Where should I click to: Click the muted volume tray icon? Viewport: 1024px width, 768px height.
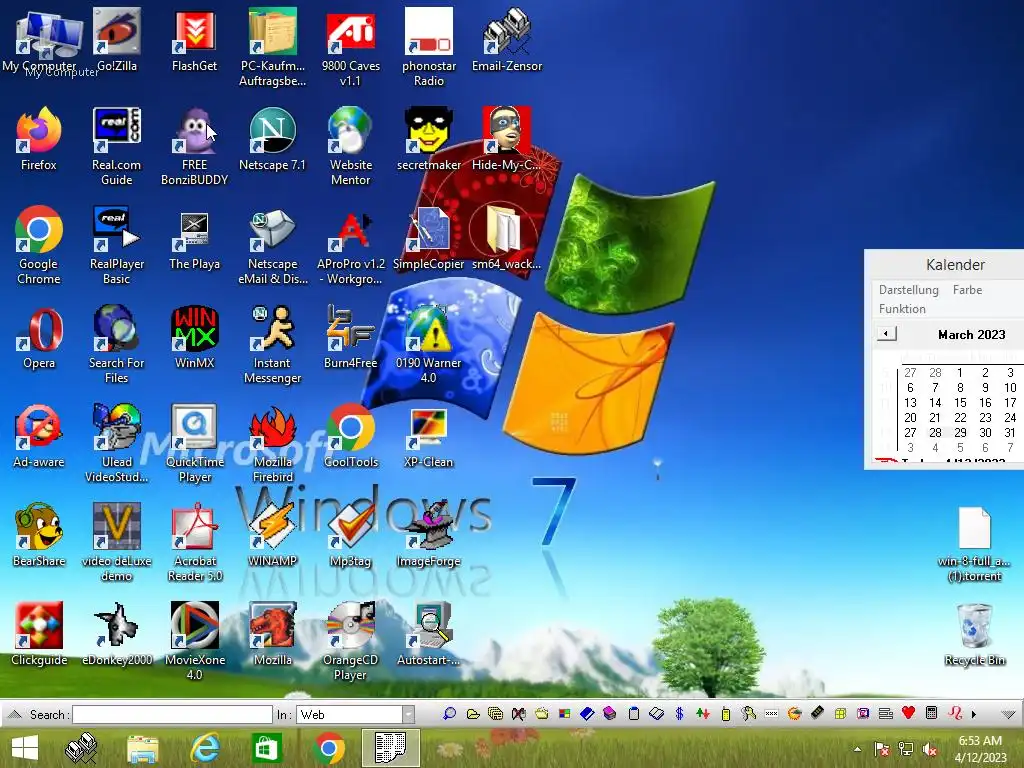coord(929,749)
